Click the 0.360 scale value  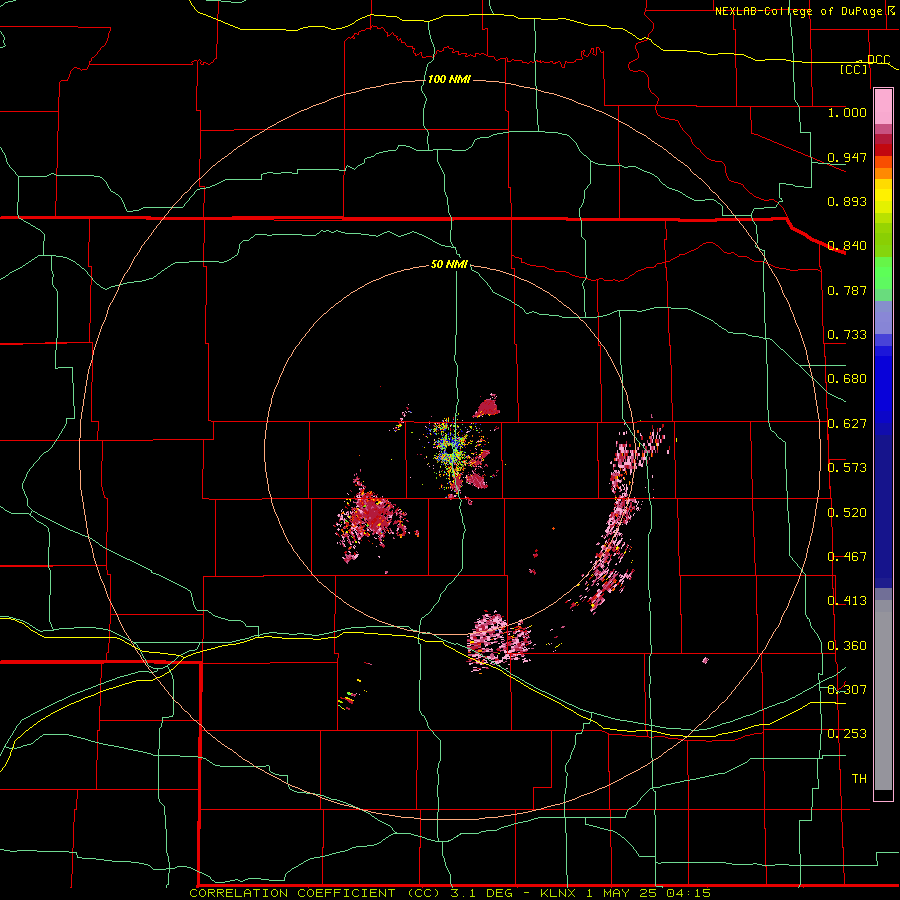(x=847, y=646)
